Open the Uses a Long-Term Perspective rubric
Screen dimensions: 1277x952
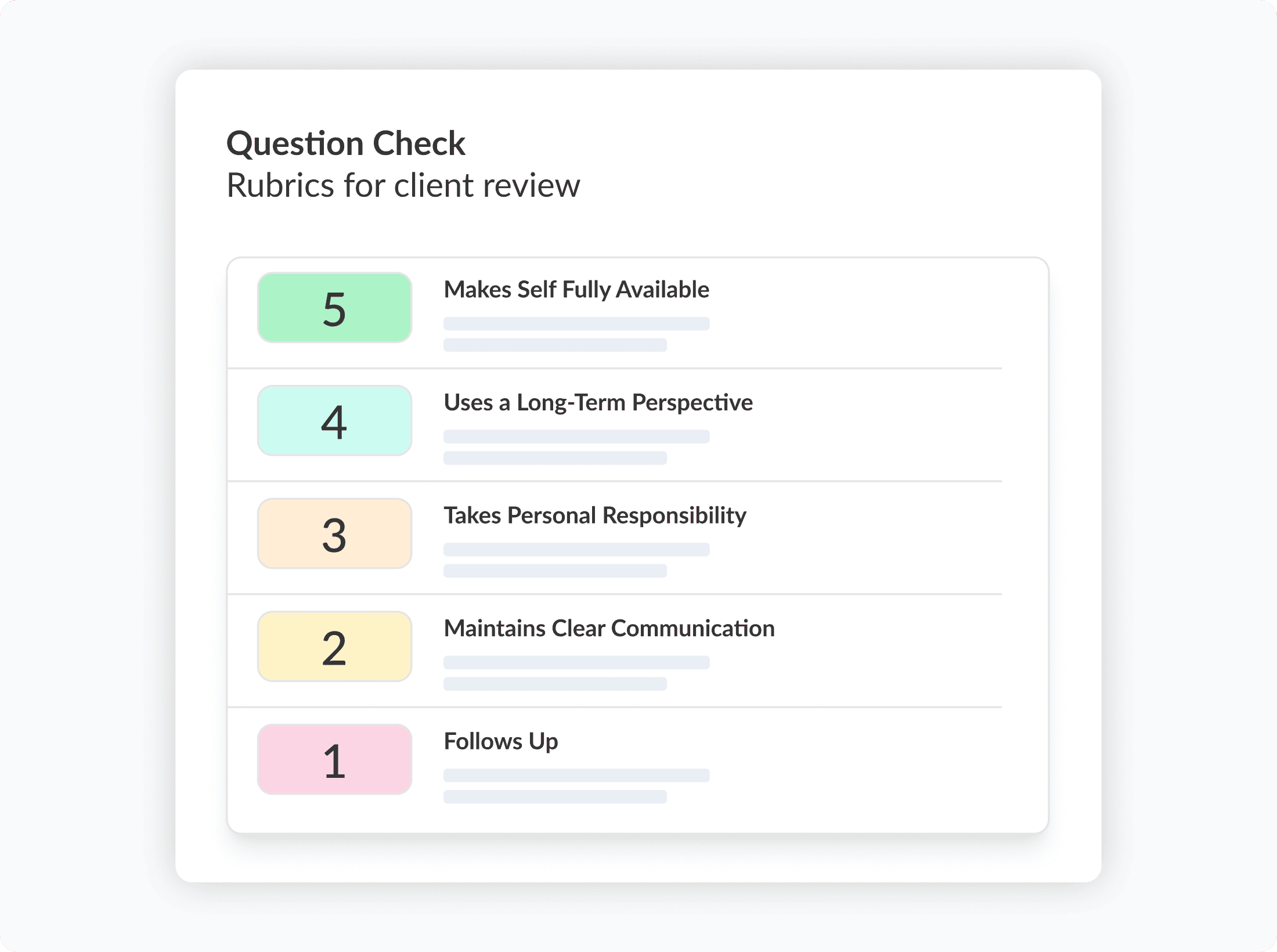[x=598, y=402]
